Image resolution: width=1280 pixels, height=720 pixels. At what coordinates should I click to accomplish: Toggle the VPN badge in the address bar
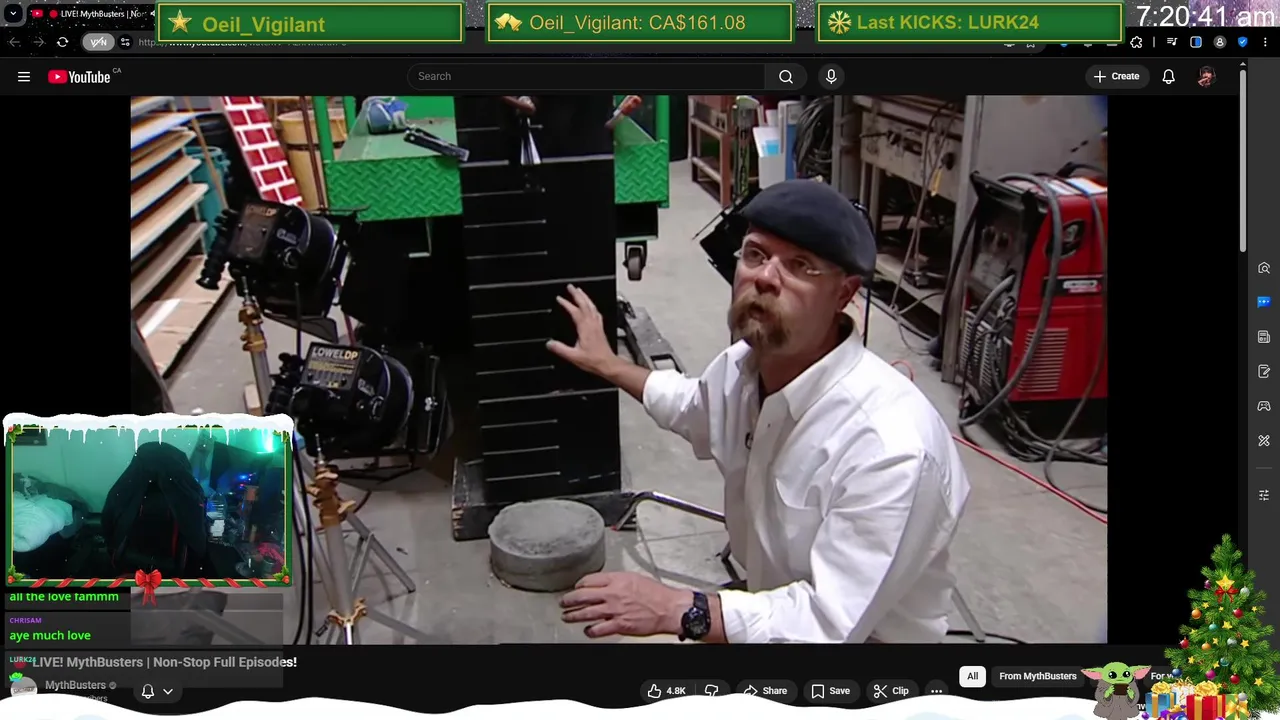click(98, 42)
